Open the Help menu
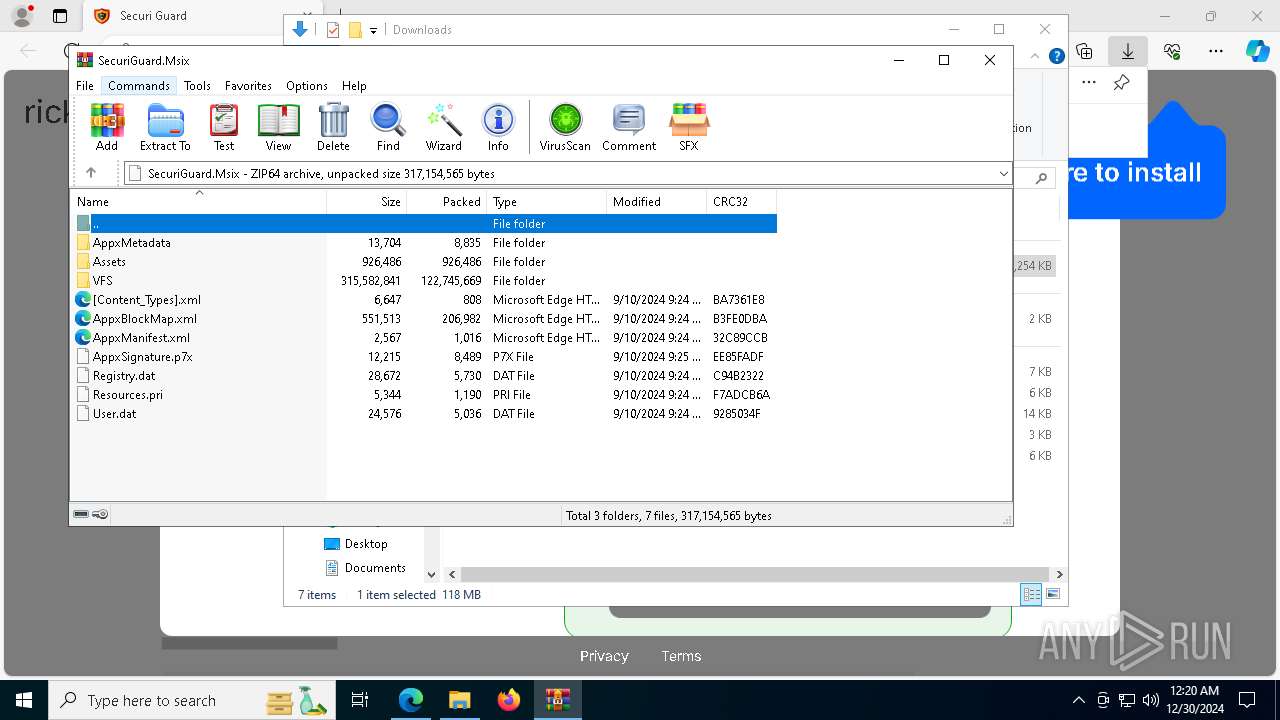The image size is (1280, 720). (354, 86)
